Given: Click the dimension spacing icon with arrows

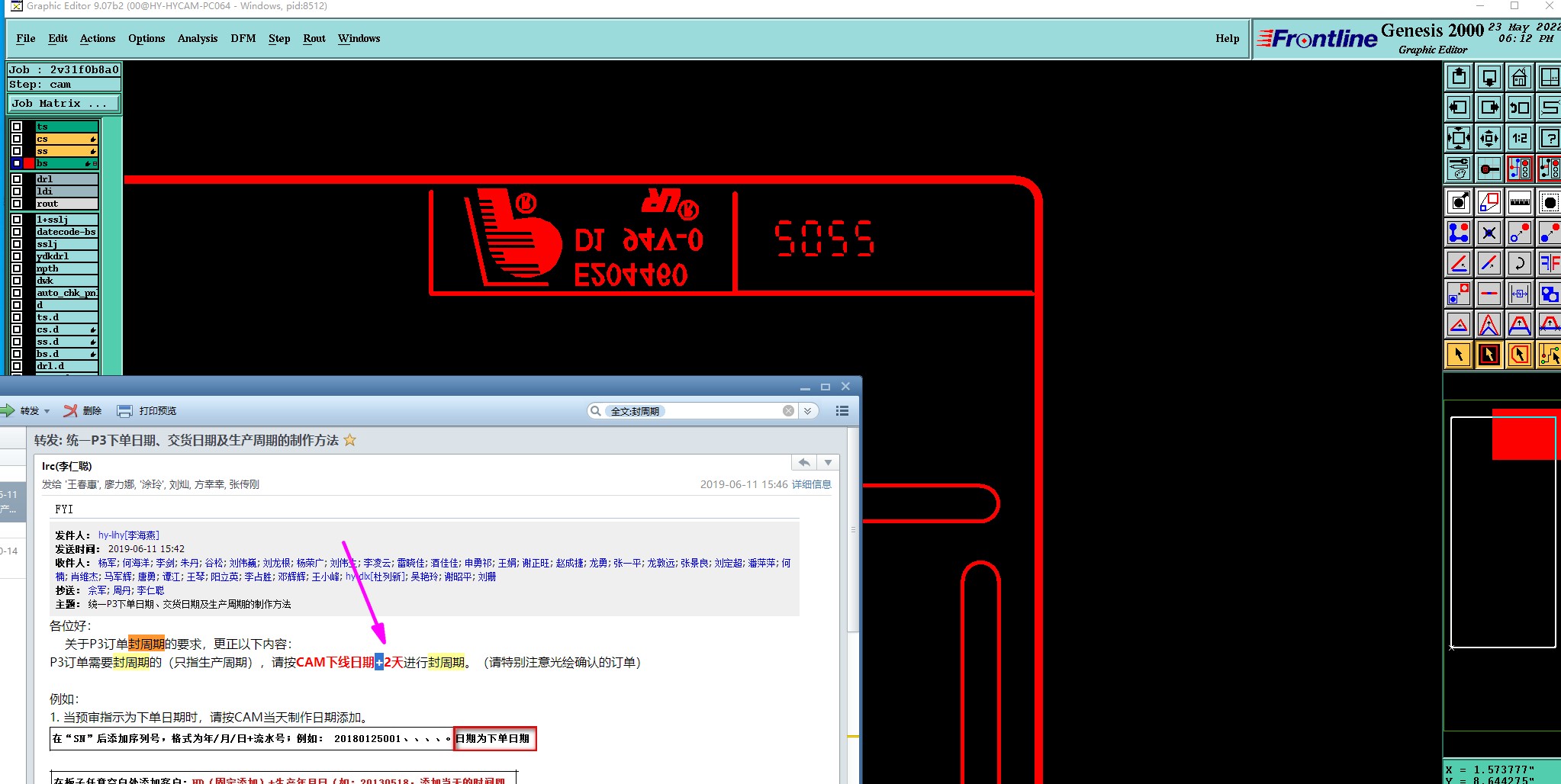Looking at the screenshot, I should coord(1519,294).
